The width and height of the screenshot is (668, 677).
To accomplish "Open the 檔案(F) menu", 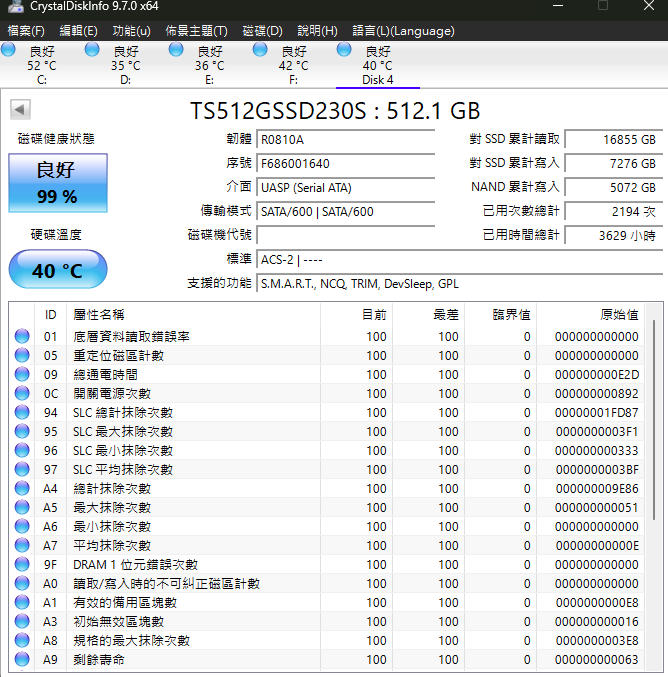I will pos(26,31).
